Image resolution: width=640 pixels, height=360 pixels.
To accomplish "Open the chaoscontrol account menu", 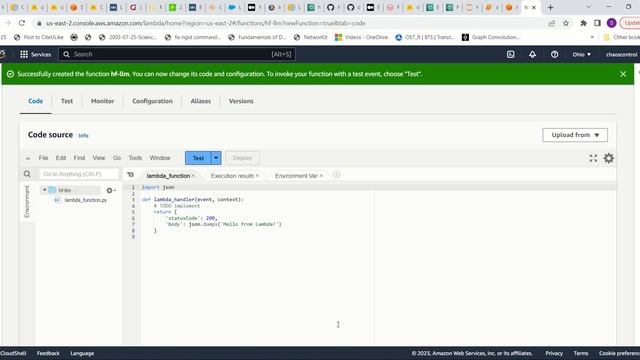I will click(x=621, y=54).
